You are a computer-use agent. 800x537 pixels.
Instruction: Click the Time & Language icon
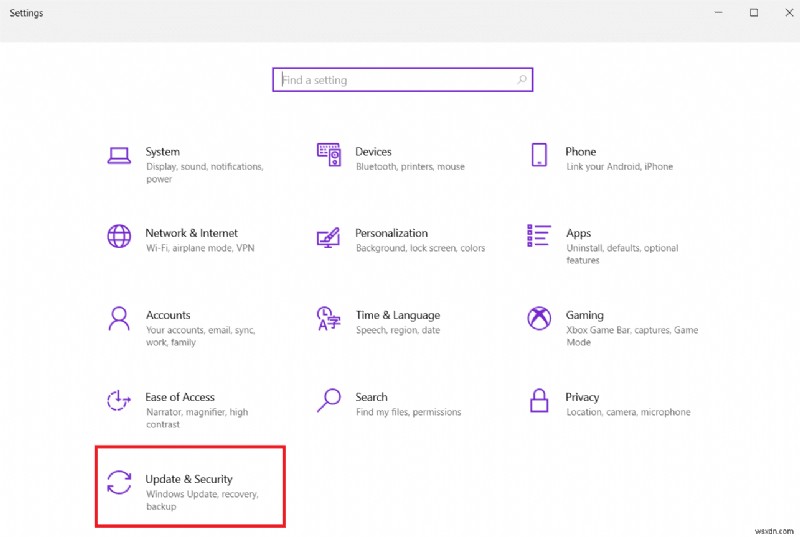[x=329, y=319]
